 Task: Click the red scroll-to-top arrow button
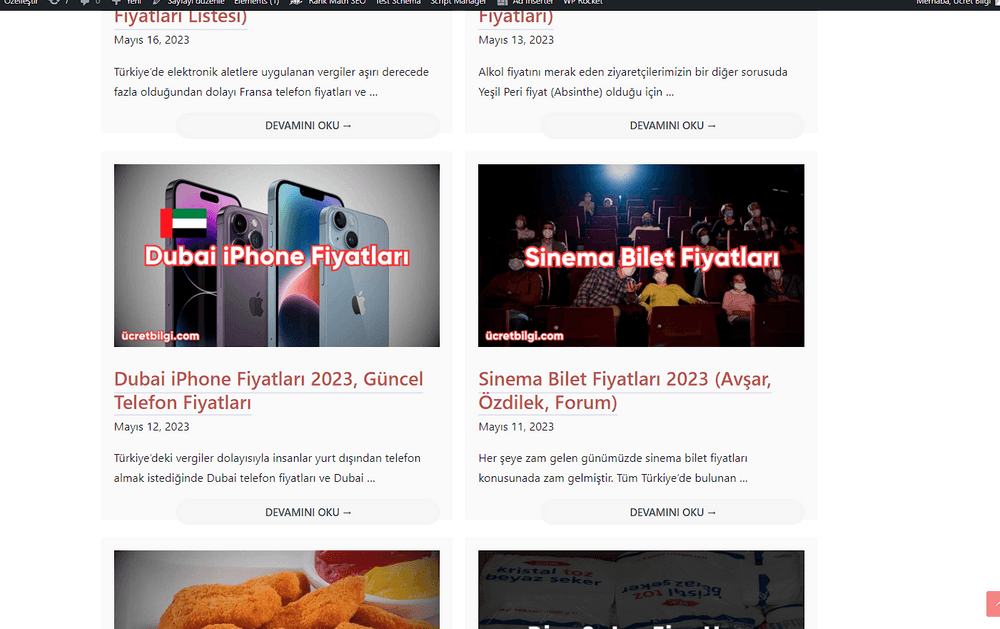tap(993, 603)
